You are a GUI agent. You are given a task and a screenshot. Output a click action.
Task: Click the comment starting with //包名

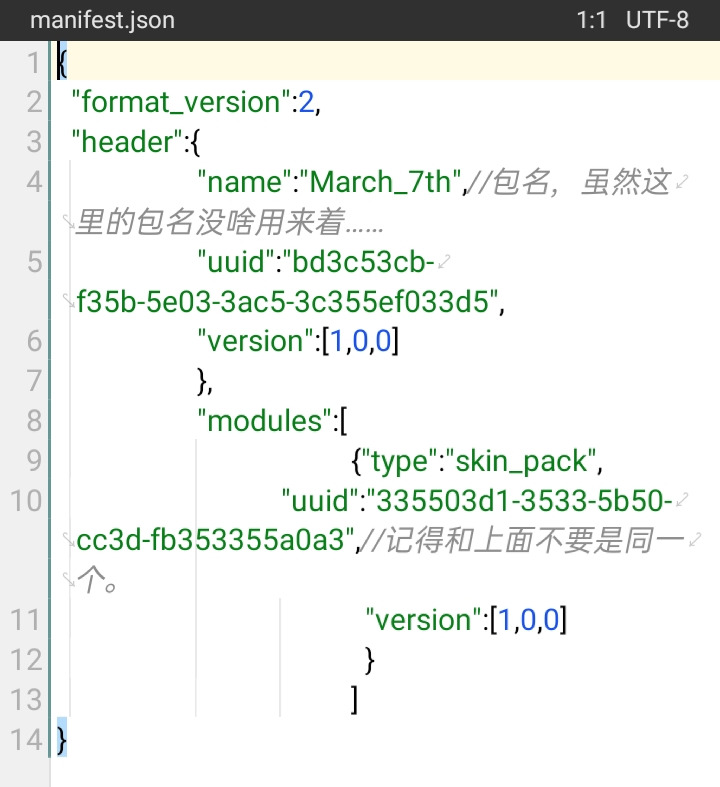[x=568, y=182]
